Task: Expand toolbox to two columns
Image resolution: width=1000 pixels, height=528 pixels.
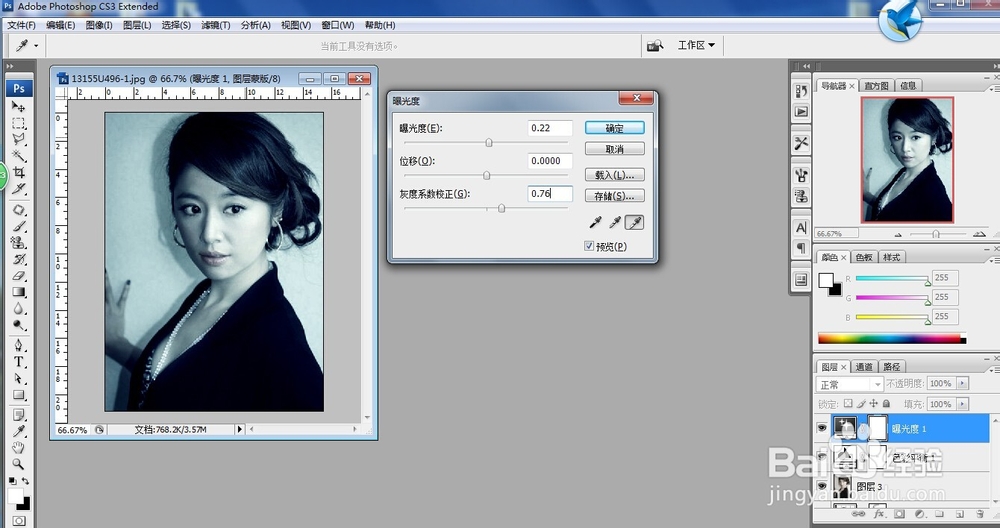Action: point(10,66)
